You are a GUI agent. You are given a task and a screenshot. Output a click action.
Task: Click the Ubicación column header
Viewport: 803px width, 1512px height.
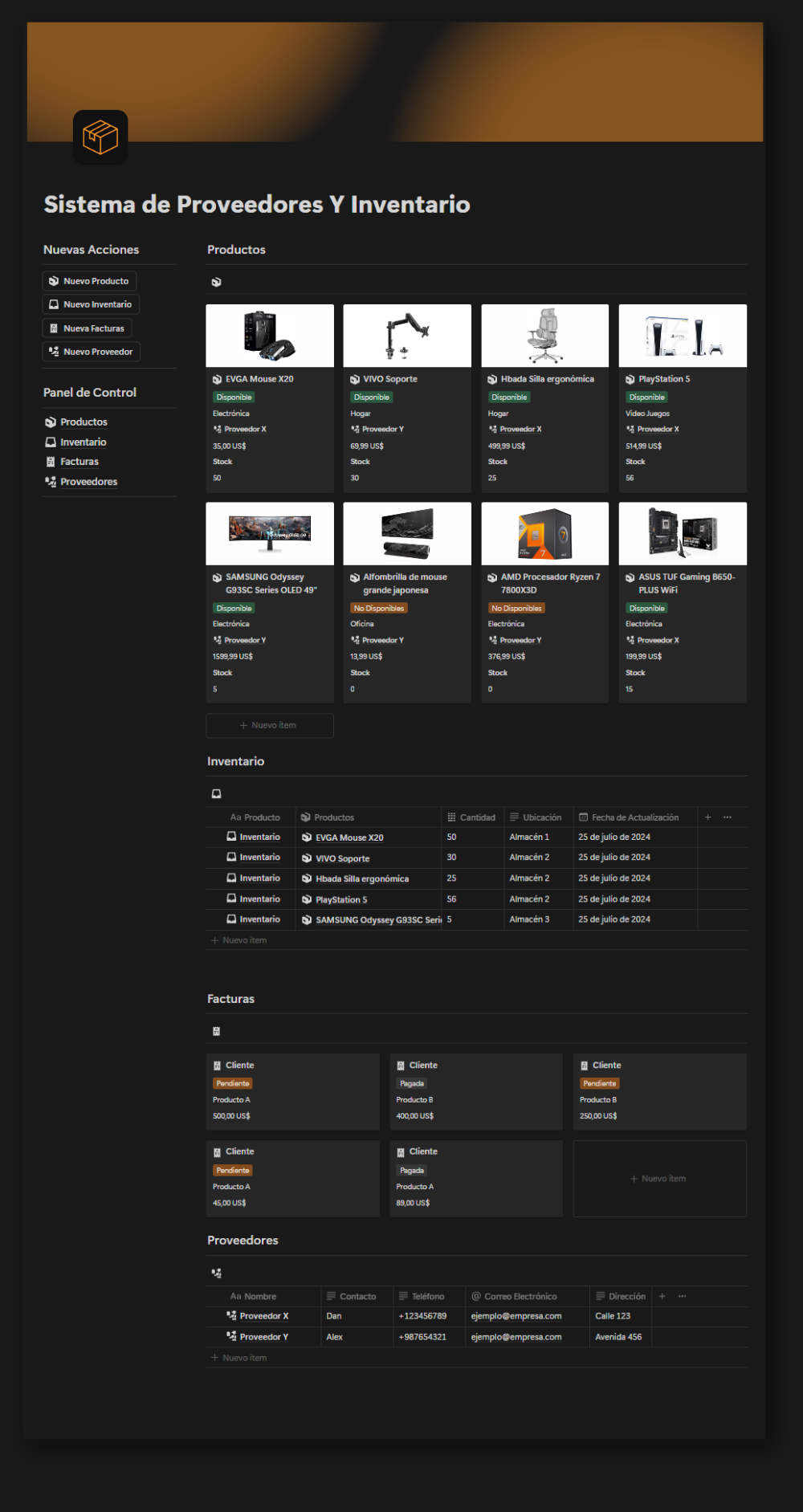pos(539,817)
